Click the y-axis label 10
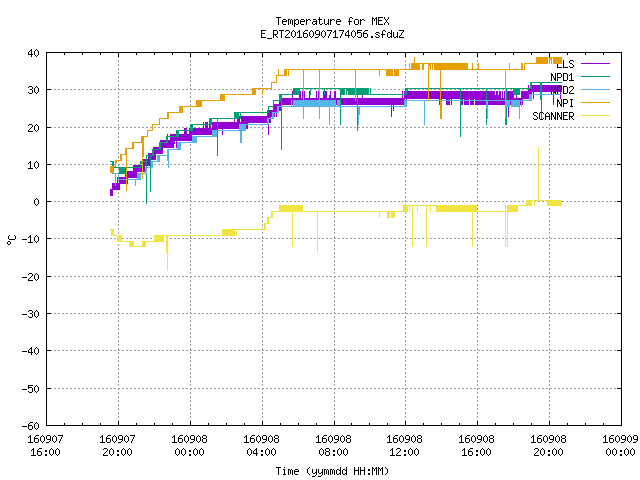The width and height of the screenshot is (640, 480). point(33,165)
